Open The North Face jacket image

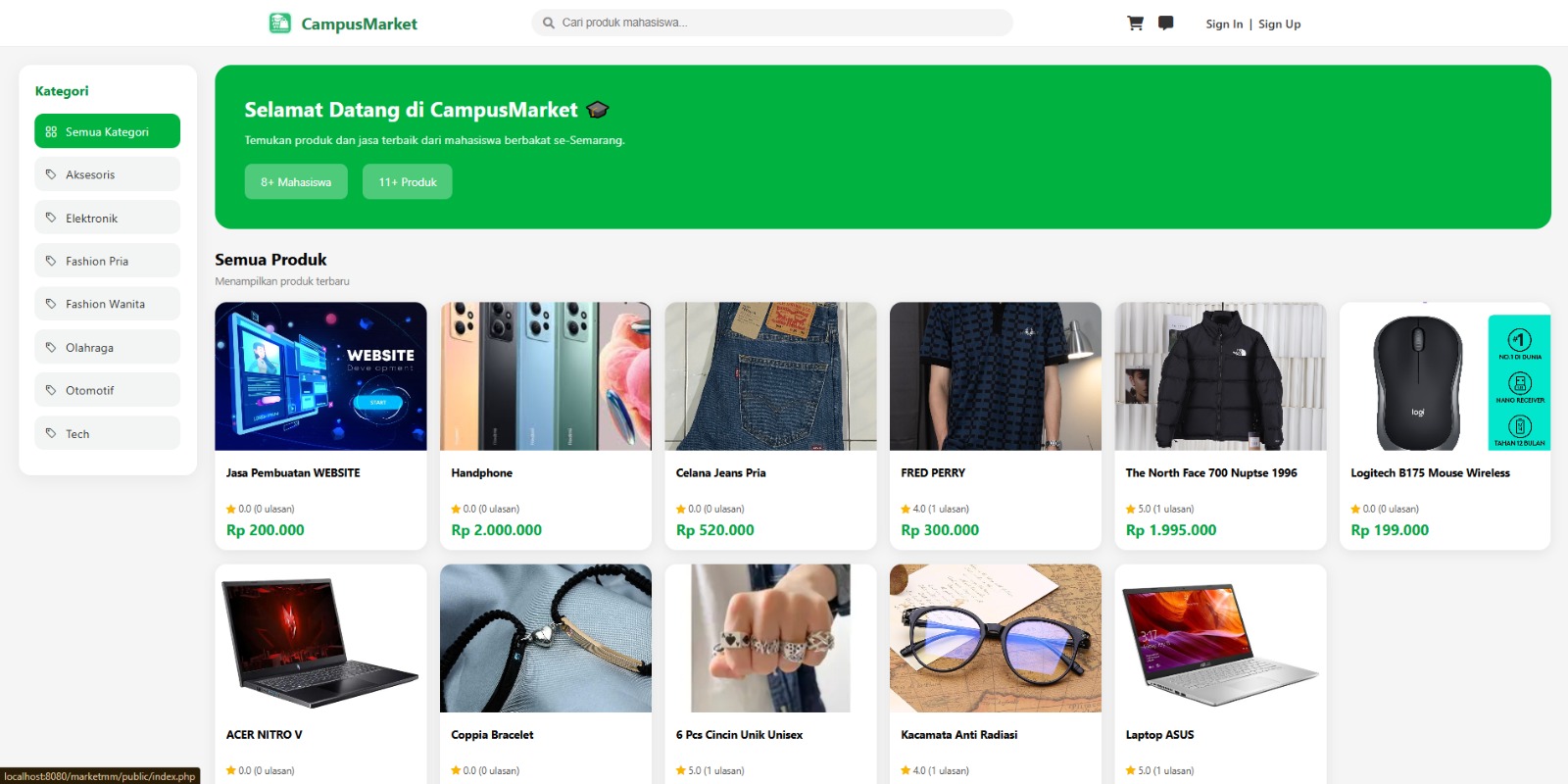(1220, 376)
